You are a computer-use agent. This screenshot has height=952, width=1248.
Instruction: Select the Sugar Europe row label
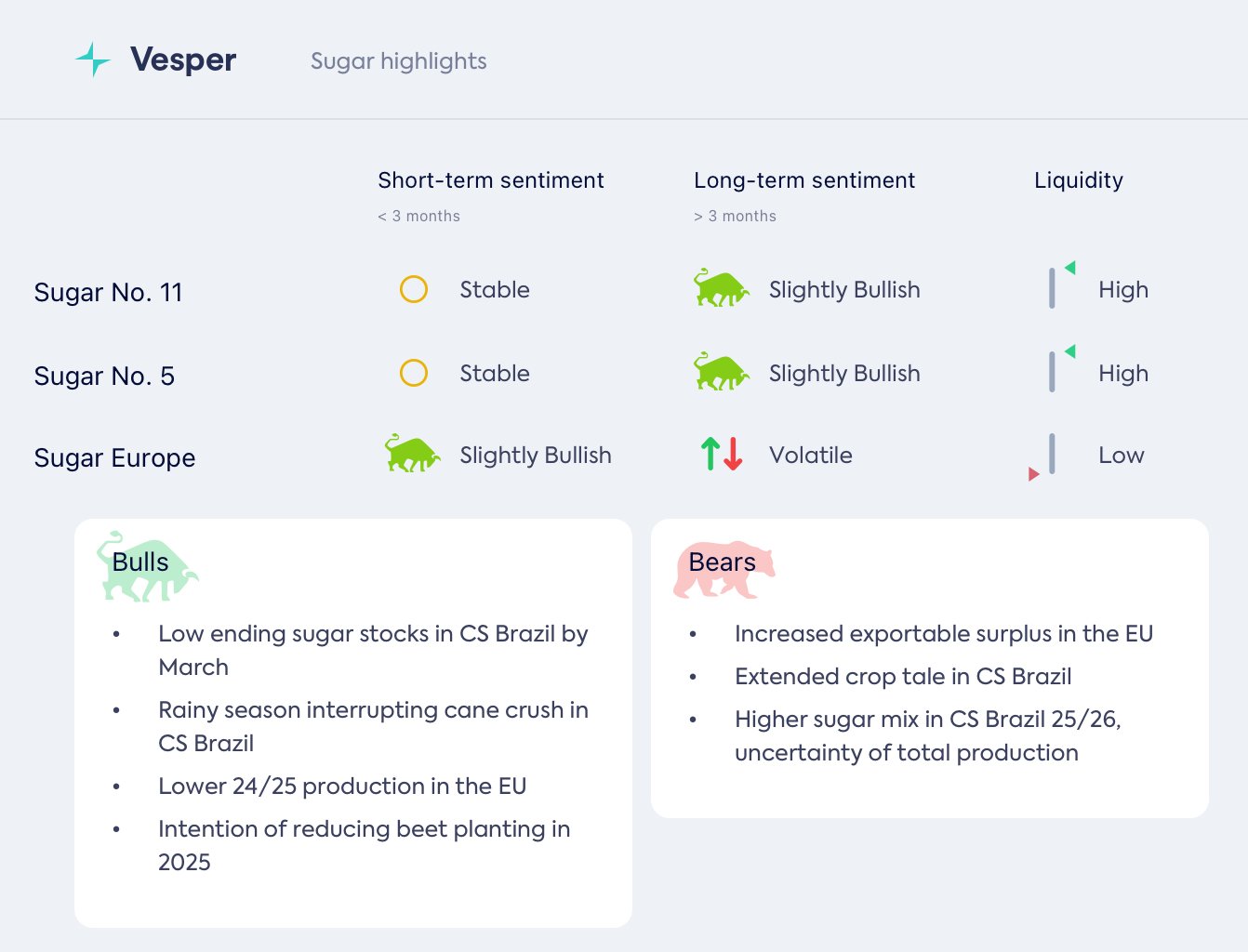[x=114, y=457]
